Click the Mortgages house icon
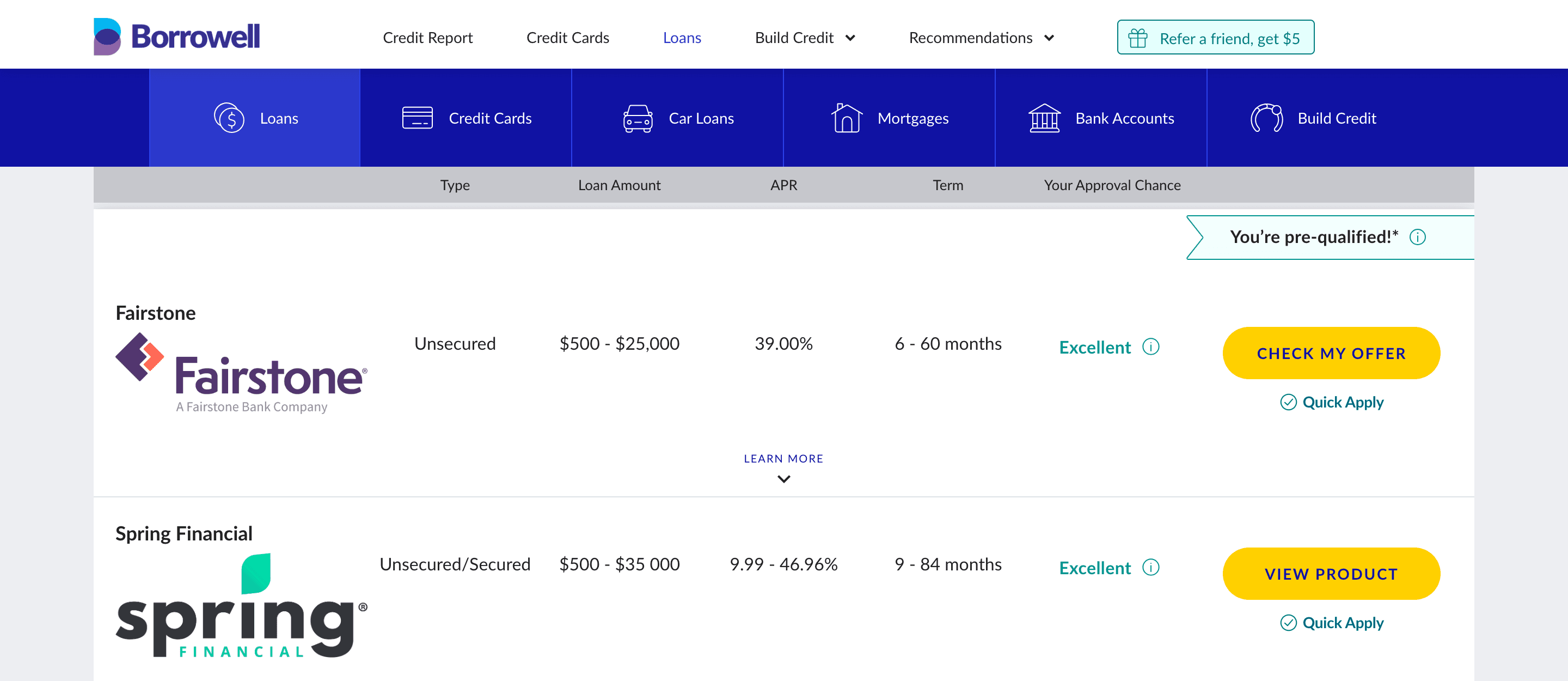 pos(846,118)
